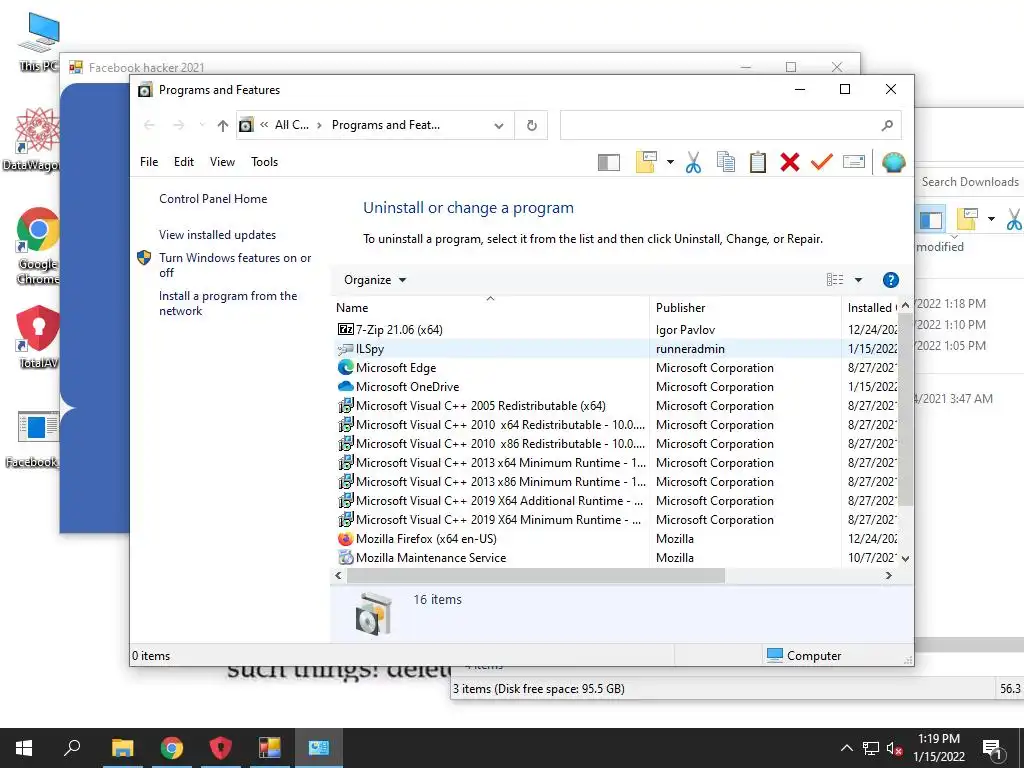Click All C... breadcrumb in address bar
The height and width of the screenshot is (768, 1024).
pos(291,125)
